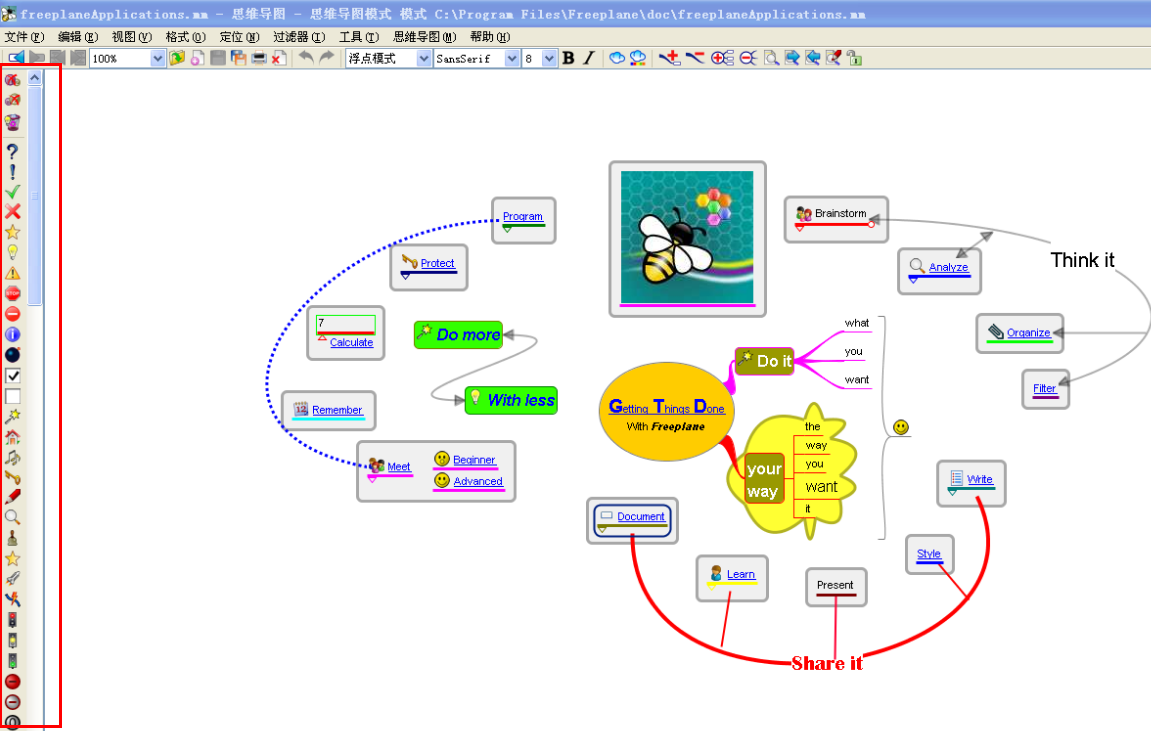Add the checked checkbox icon from sidebar

point(12,376)
